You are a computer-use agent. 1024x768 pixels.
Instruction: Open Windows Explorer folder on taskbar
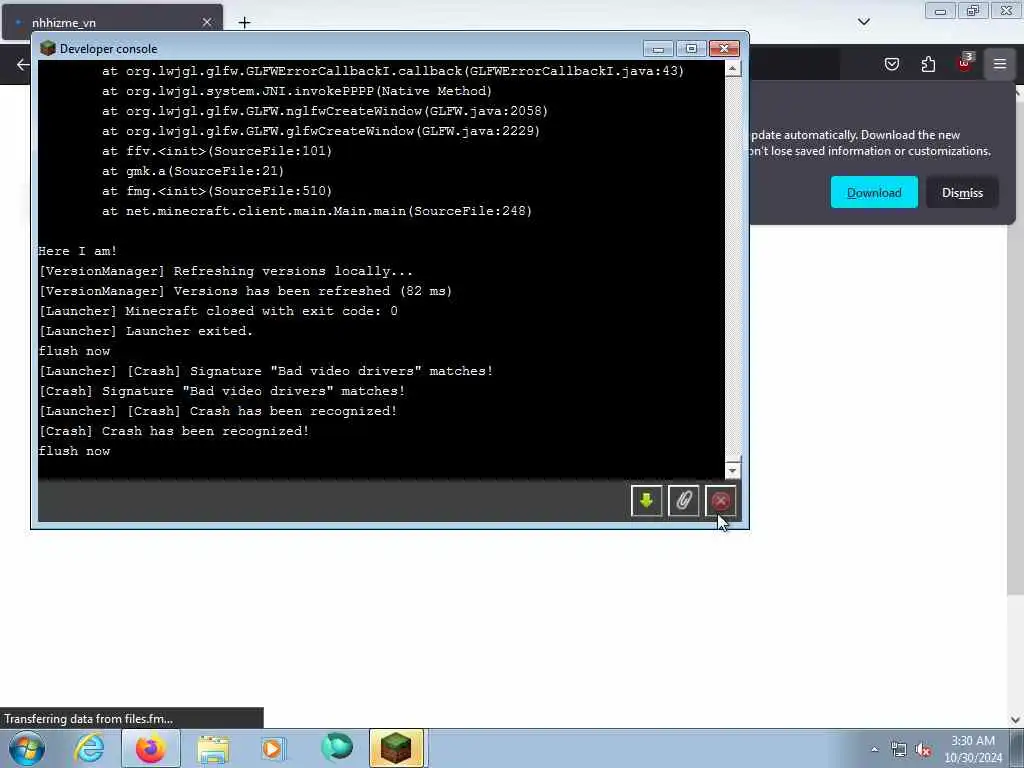(213, 748)
